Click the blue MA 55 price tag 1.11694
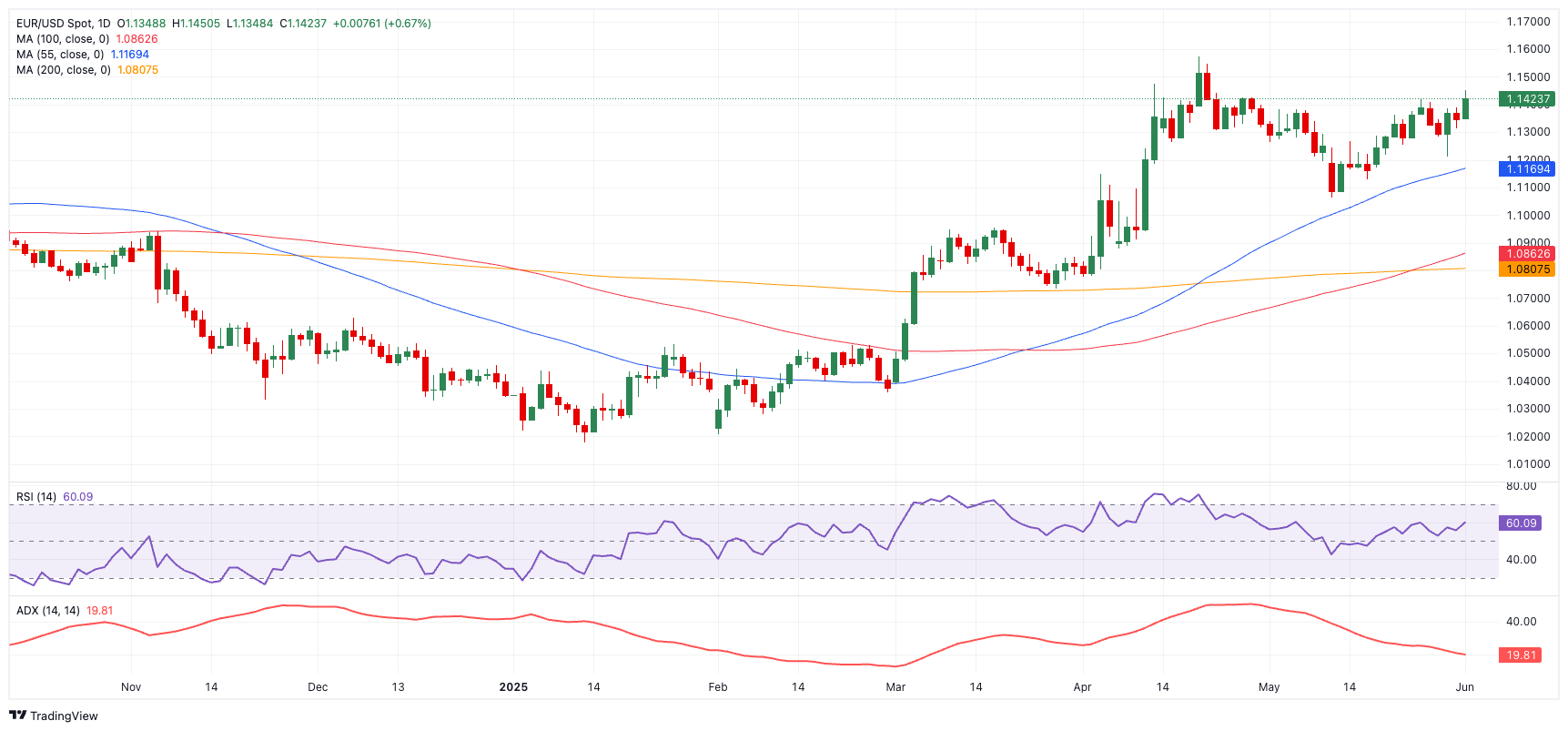 [1527, 169]
